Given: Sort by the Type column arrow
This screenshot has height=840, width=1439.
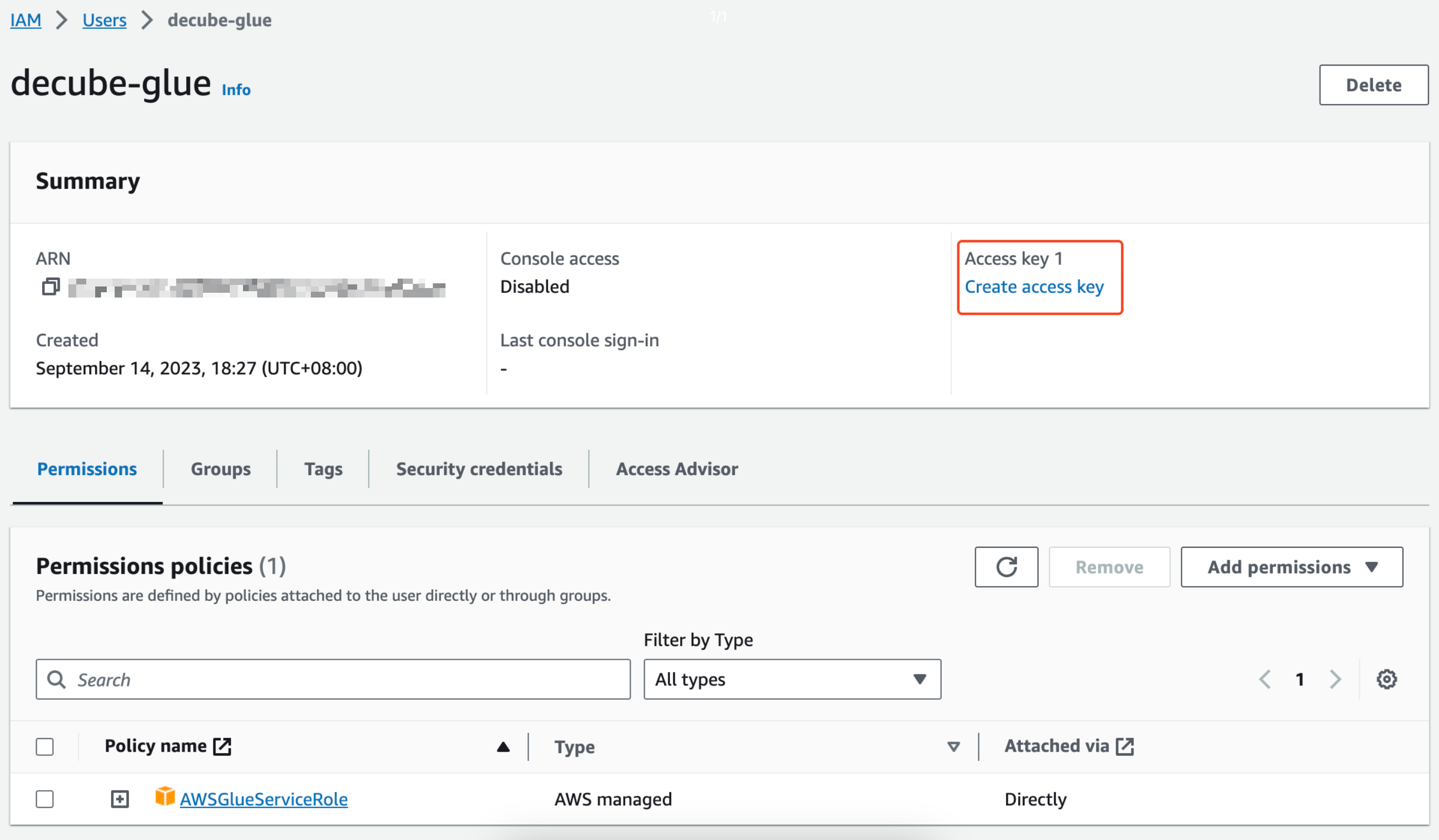Looking at the screenshot, I should pyautogui.click(x=953, y=747).
